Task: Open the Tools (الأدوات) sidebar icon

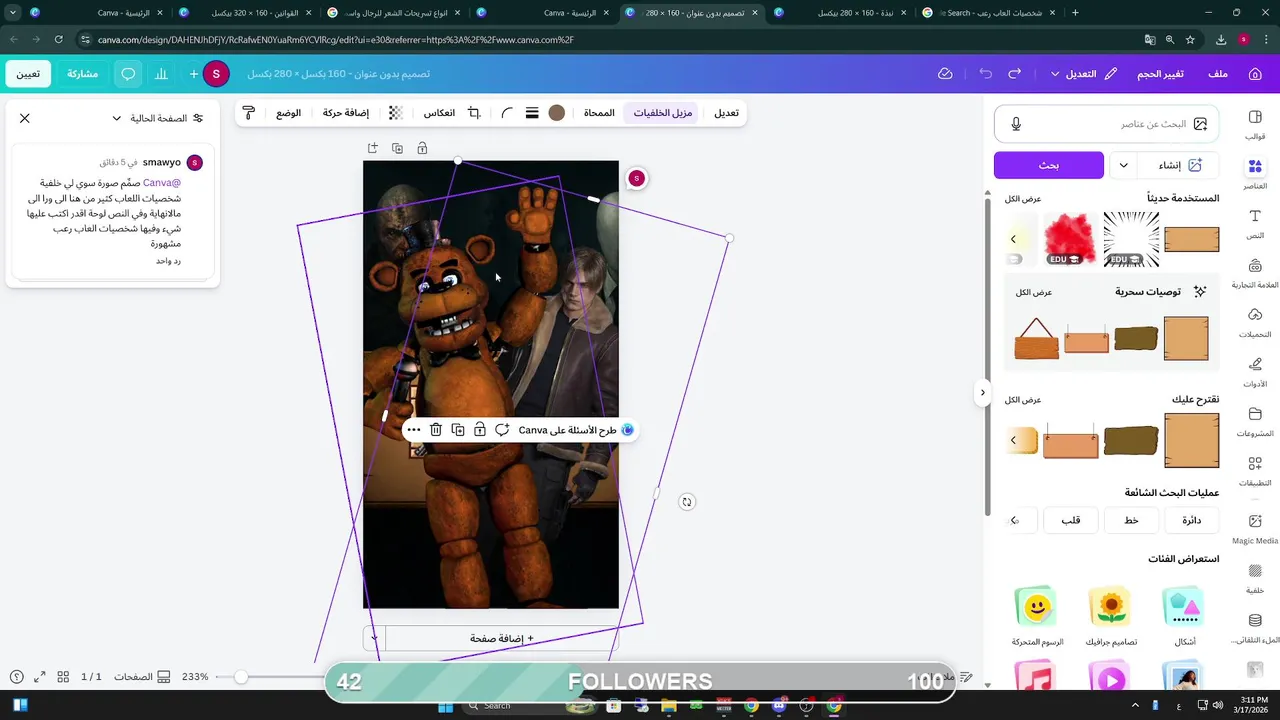Action: (1255, 372)
